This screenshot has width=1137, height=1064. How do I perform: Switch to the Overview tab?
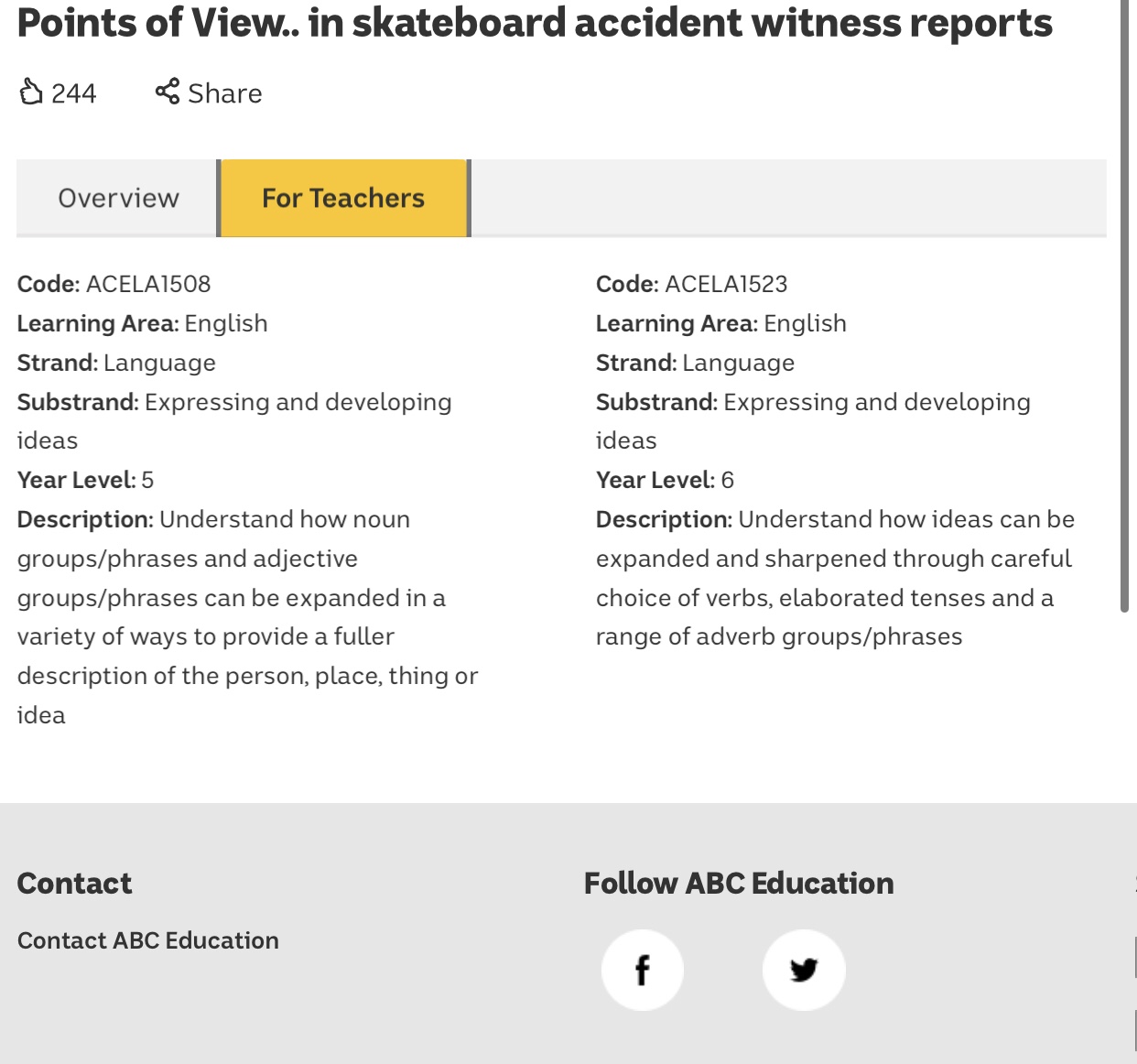pos(118,199)
